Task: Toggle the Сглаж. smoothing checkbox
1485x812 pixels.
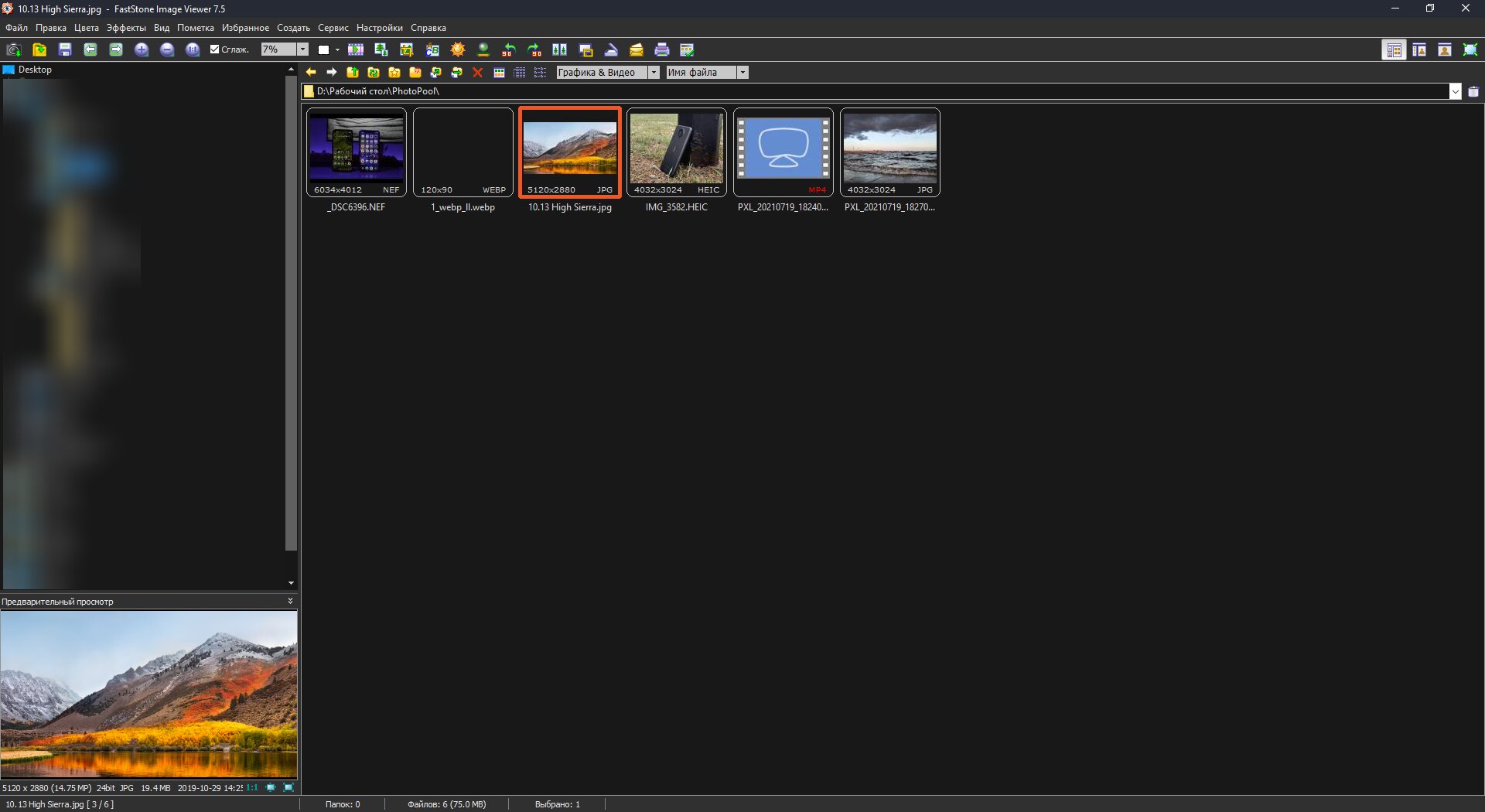Action: tap(215, 49)
